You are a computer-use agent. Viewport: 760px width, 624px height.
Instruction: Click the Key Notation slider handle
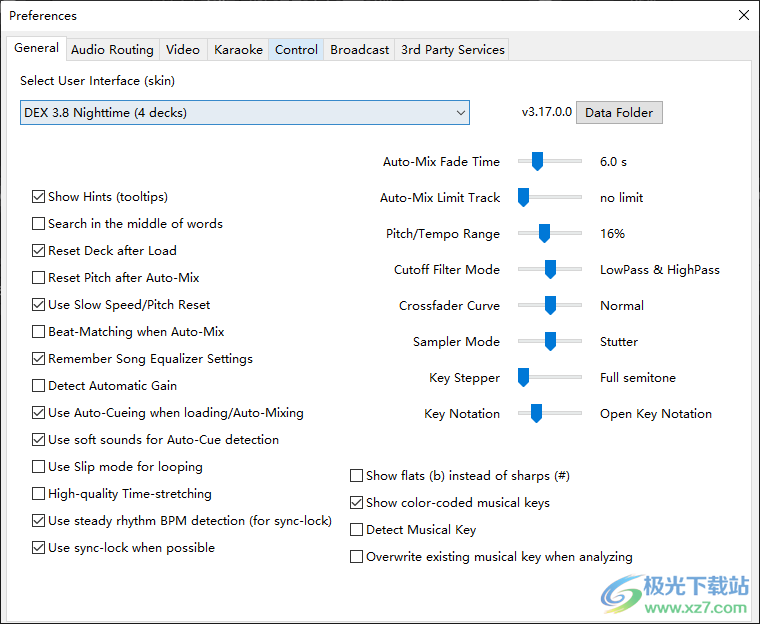click(536, 414)
